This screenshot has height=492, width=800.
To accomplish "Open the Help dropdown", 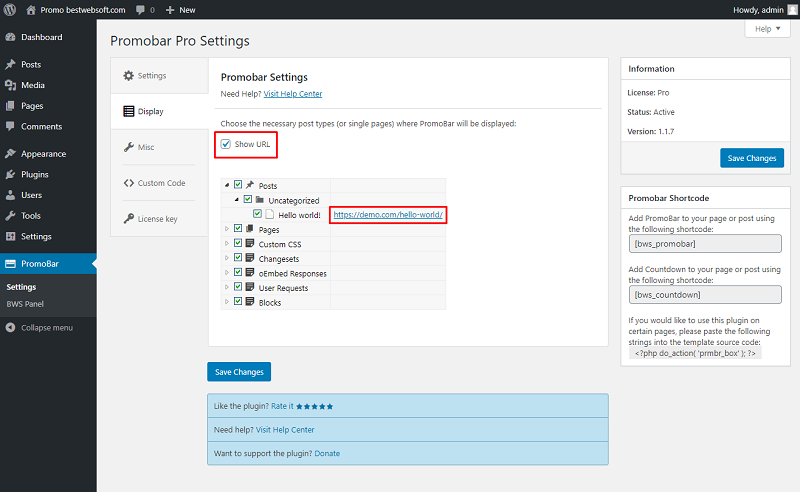I will [767, 29].
